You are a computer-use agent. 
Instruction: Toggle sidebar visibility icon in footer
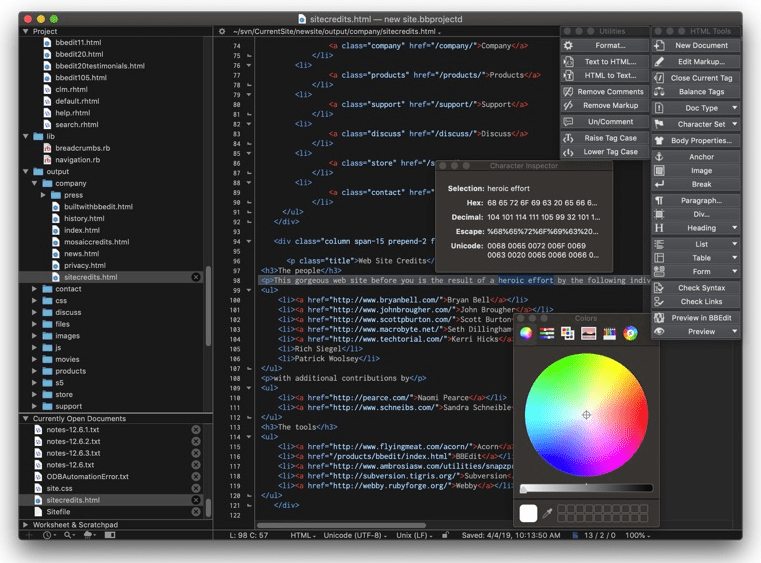110,535
